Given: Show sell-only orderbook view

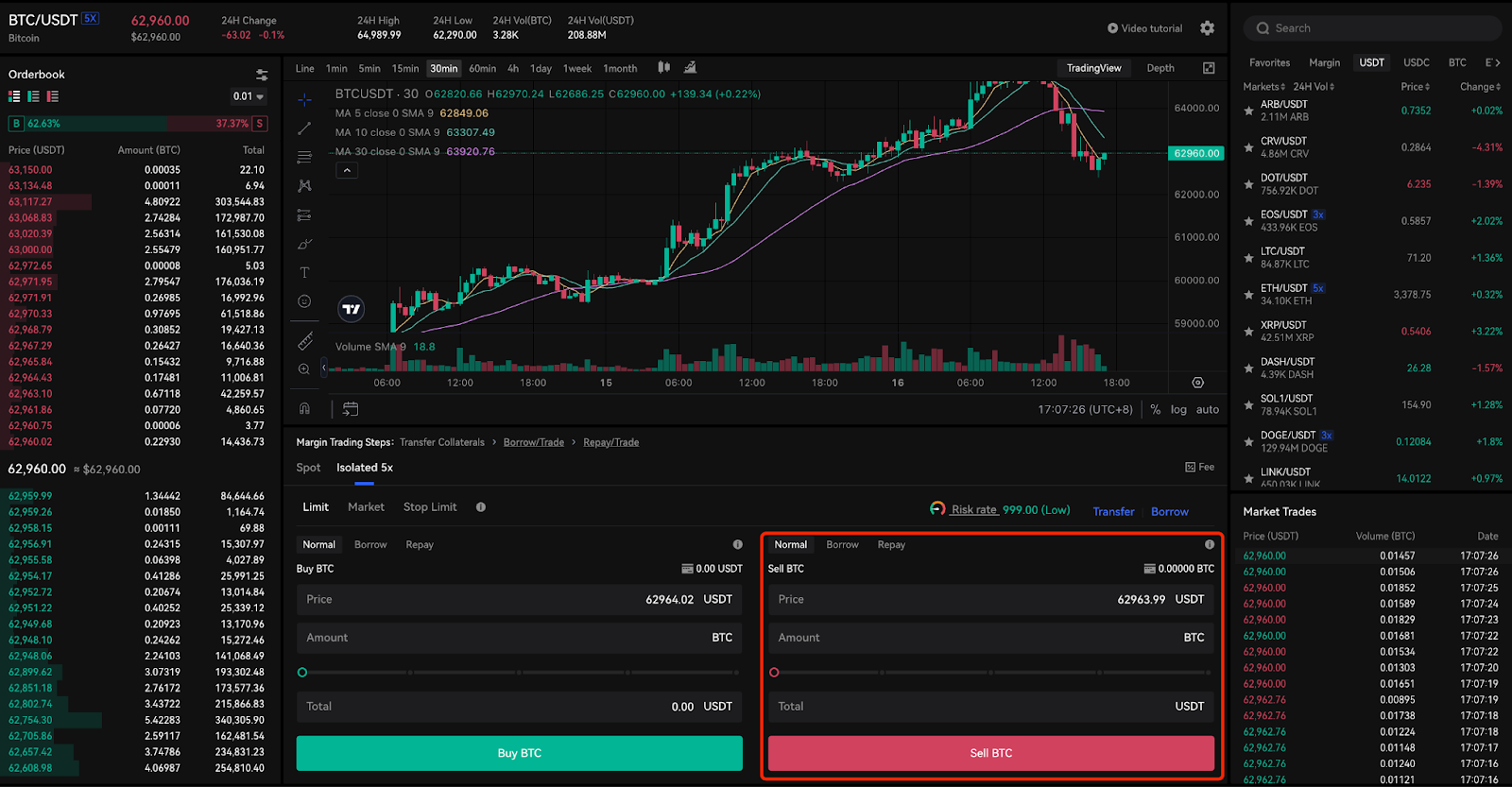Looking at the screenshot, I should 53,96.
